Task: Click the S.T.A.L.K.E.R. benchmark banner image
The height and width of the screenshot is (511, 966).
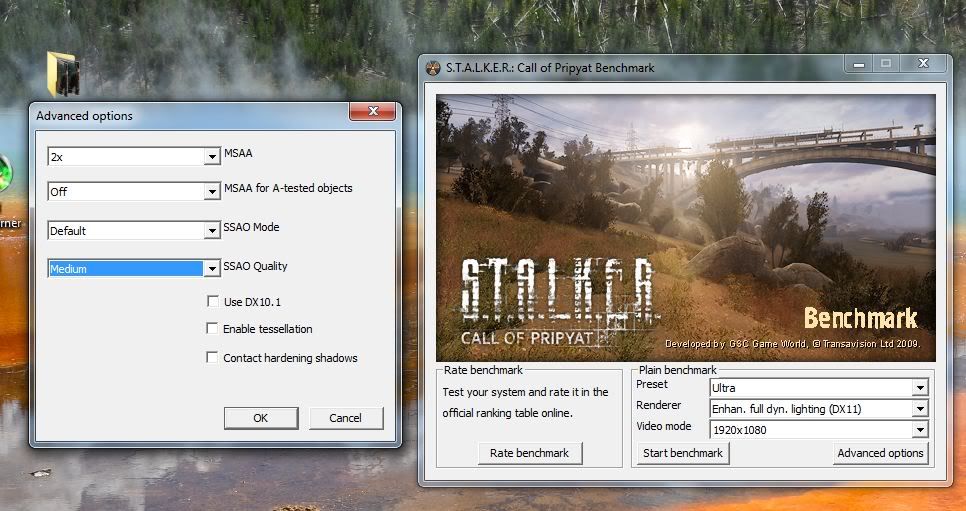Action: (686, 228)
